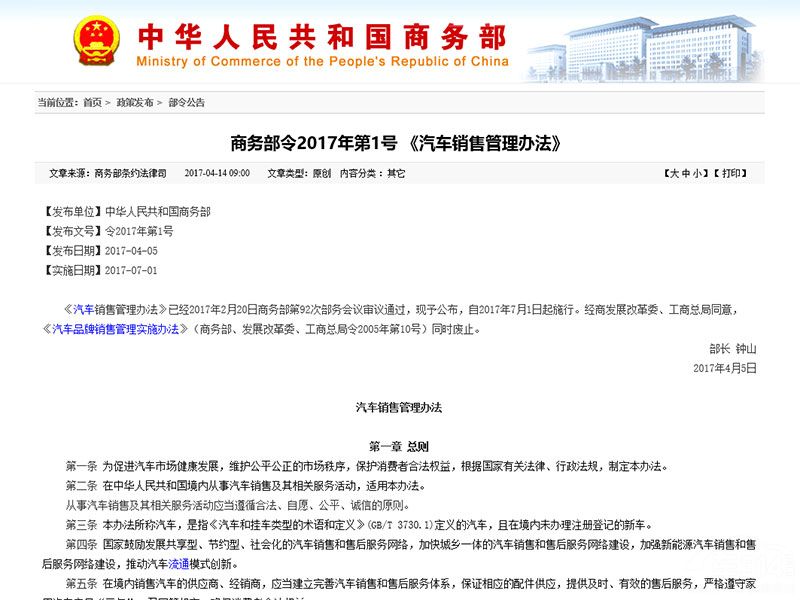Image resolution: width=800 pixels, height=600 pixels.
Task: Click the Ministry of Commerce English subtitle
Action: 322,61
